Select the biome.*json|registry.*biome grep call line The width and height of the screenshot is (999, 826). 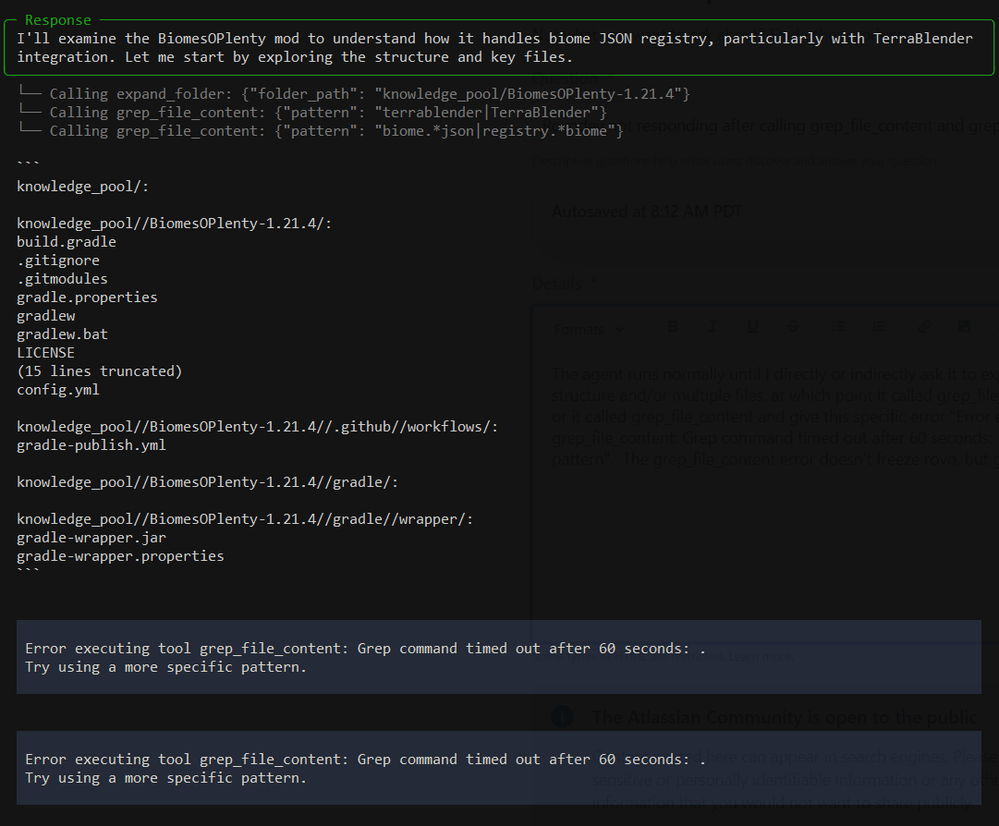(320, 131)
